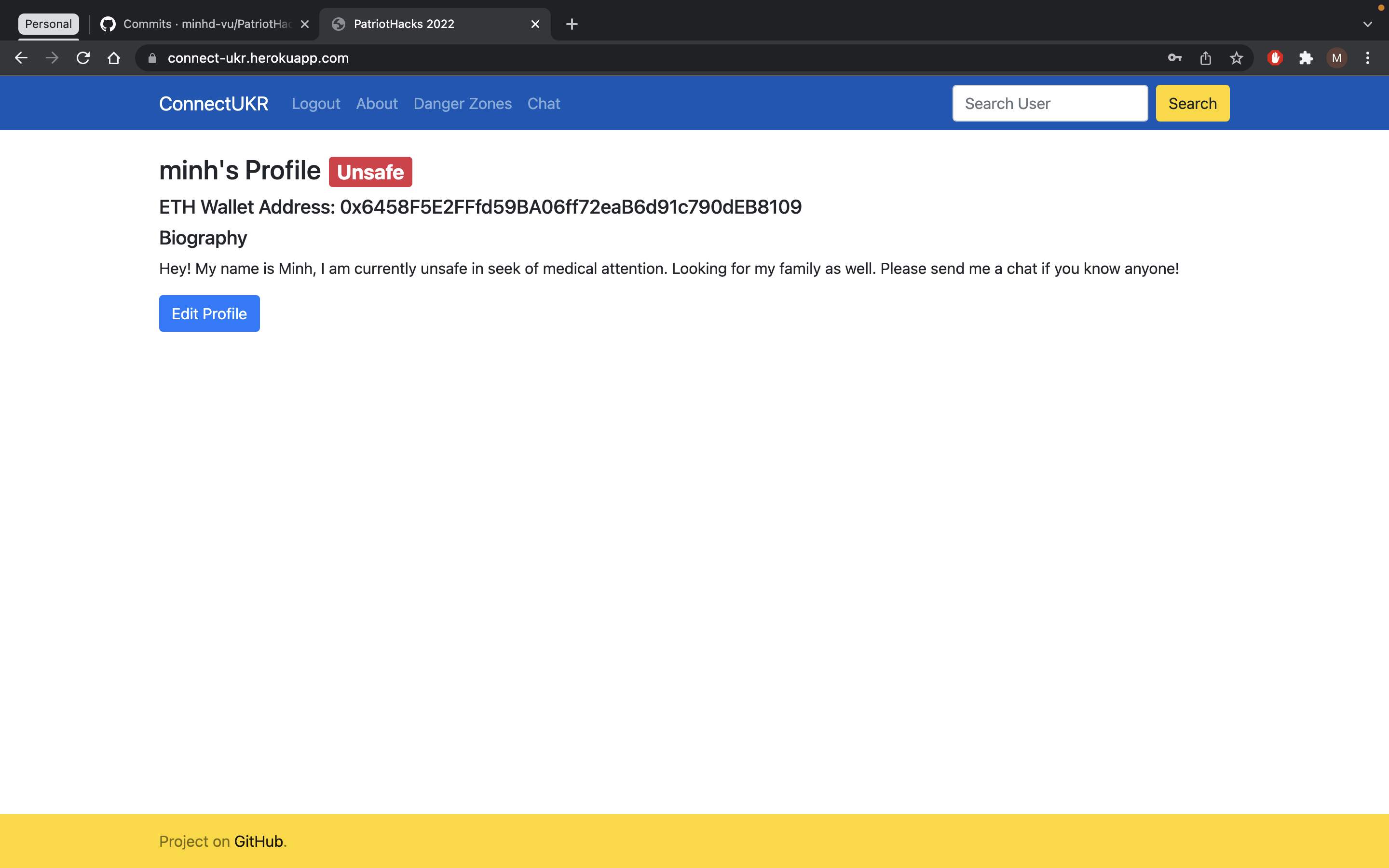Image resolution: width=1389 pixels, height=868 pixels.
Task: Click the share page icon
Action: tap(1205, 58)
